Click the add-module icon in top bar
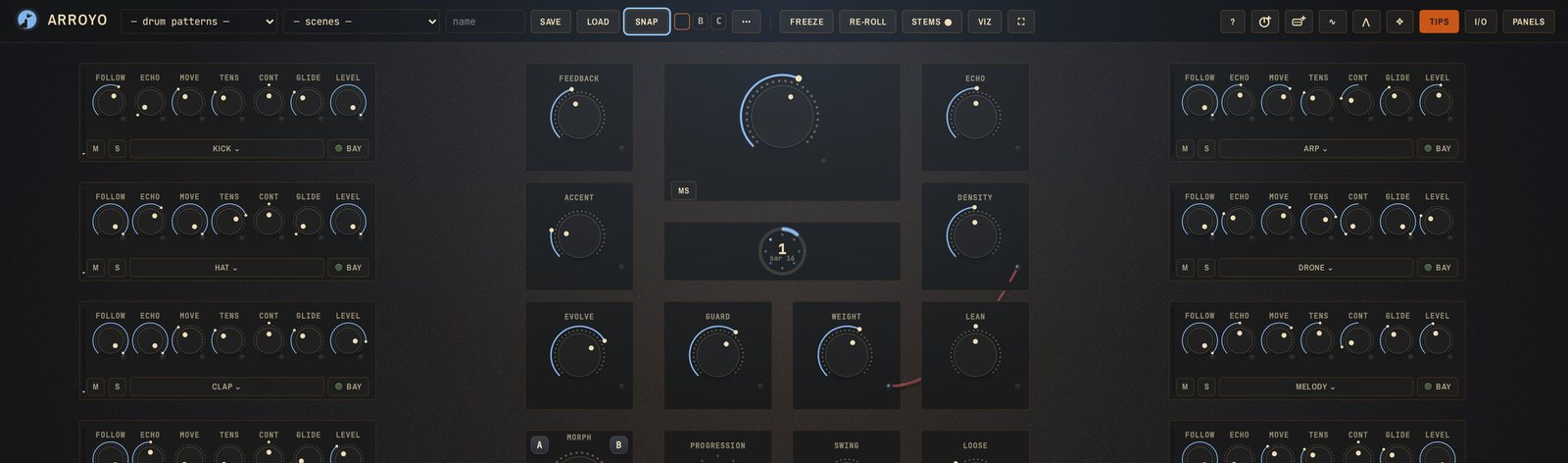The height and width of the screenshot is (463, 1568). (x=1298, y=22)
